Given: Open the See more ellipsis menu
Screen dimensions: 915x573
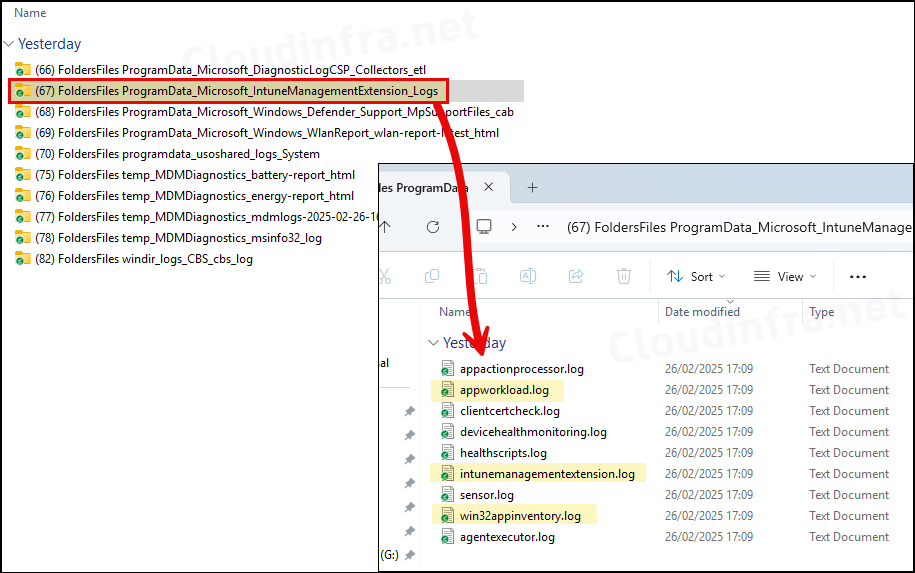Looking at the screenshot, I should click(x=858, y=277).
